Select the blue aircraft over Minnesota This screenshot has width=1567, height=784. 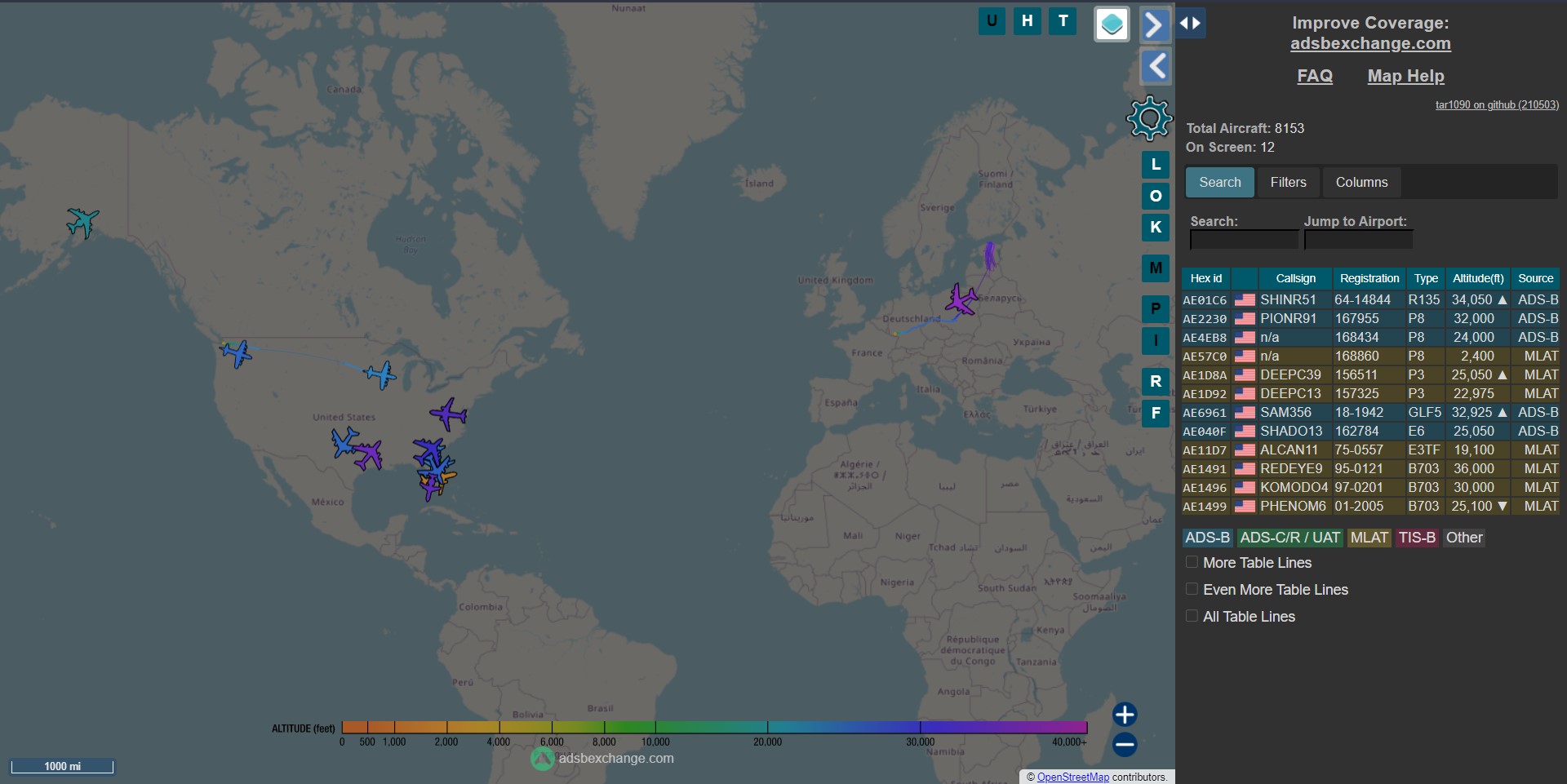[380, 374]
